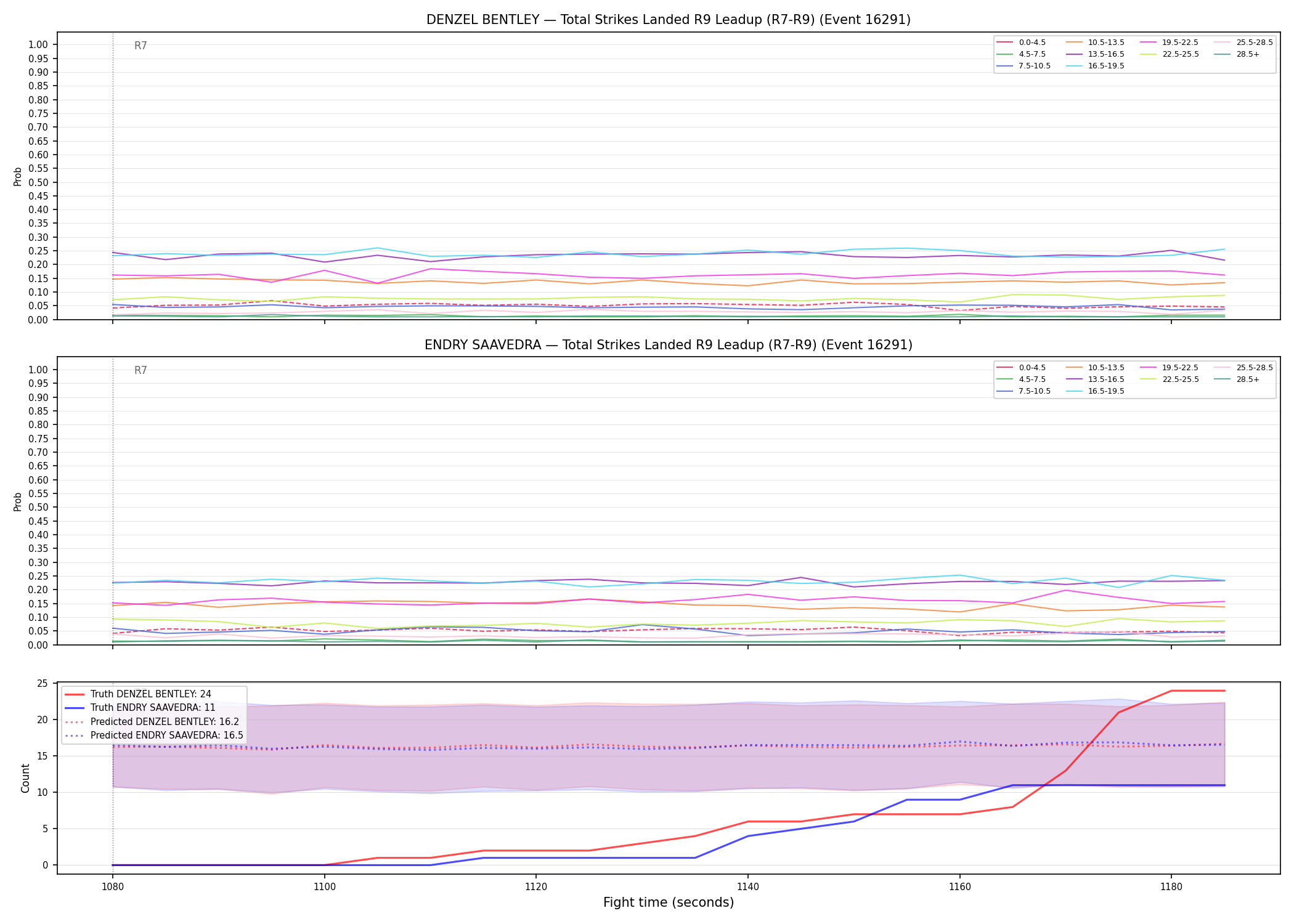The height and width of the screenshot is (924, 1294).
Task: Click the 0.75 tick in Saavedra chart
Action: [x=38, y=439]
